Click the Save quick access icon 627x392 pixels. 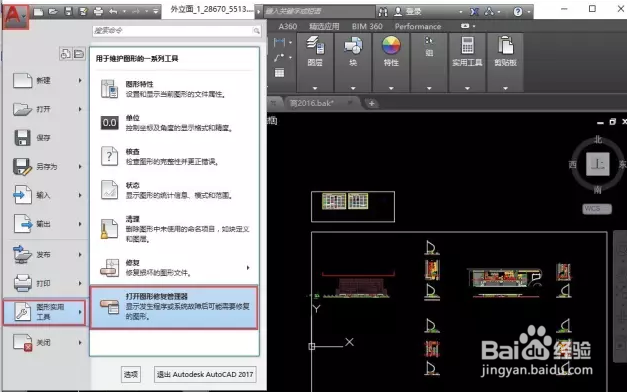(x=68, y=12)
